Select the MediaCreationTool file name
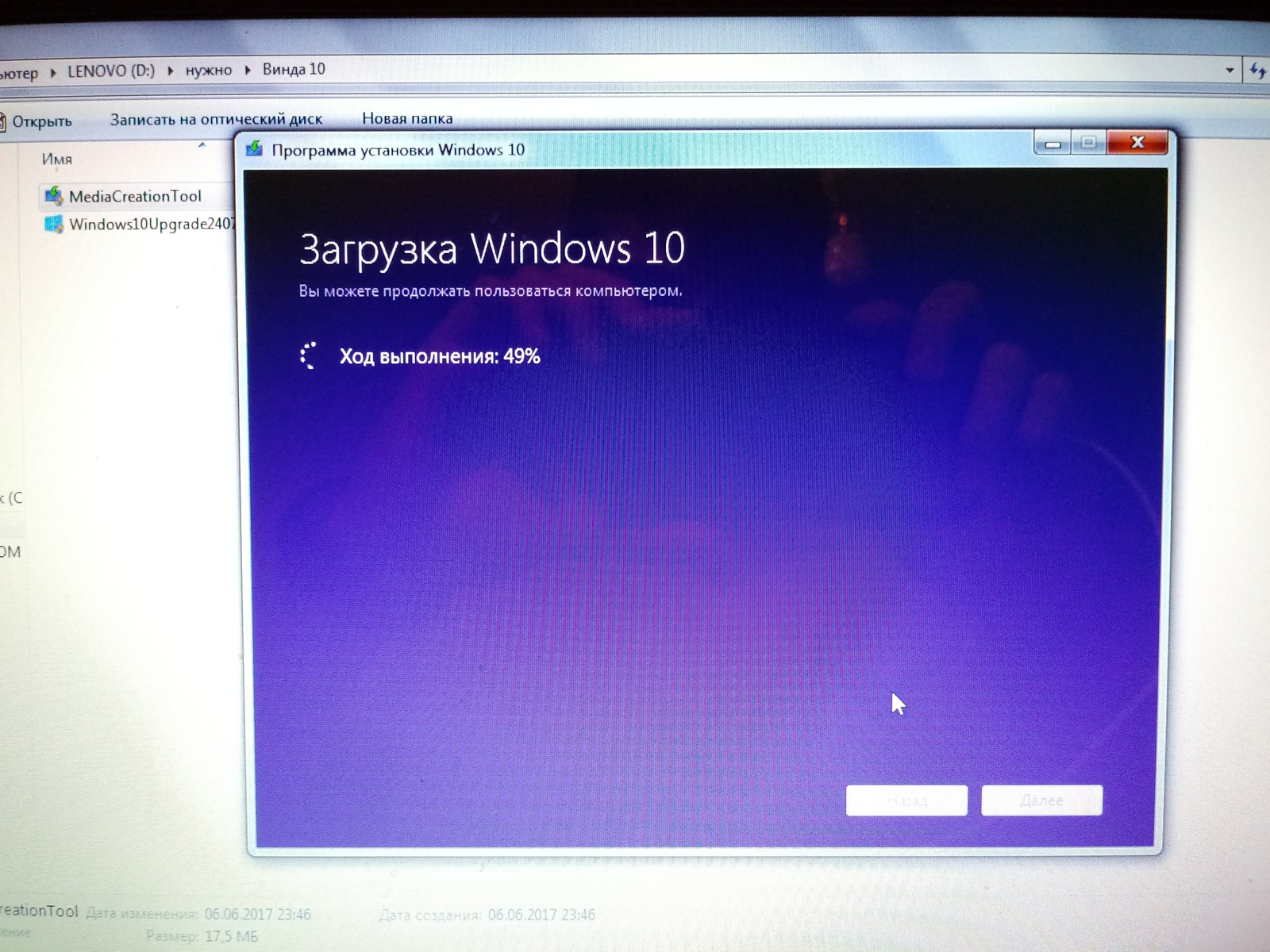This screenshot has height=952, width=1270. [x=135, y=196]
